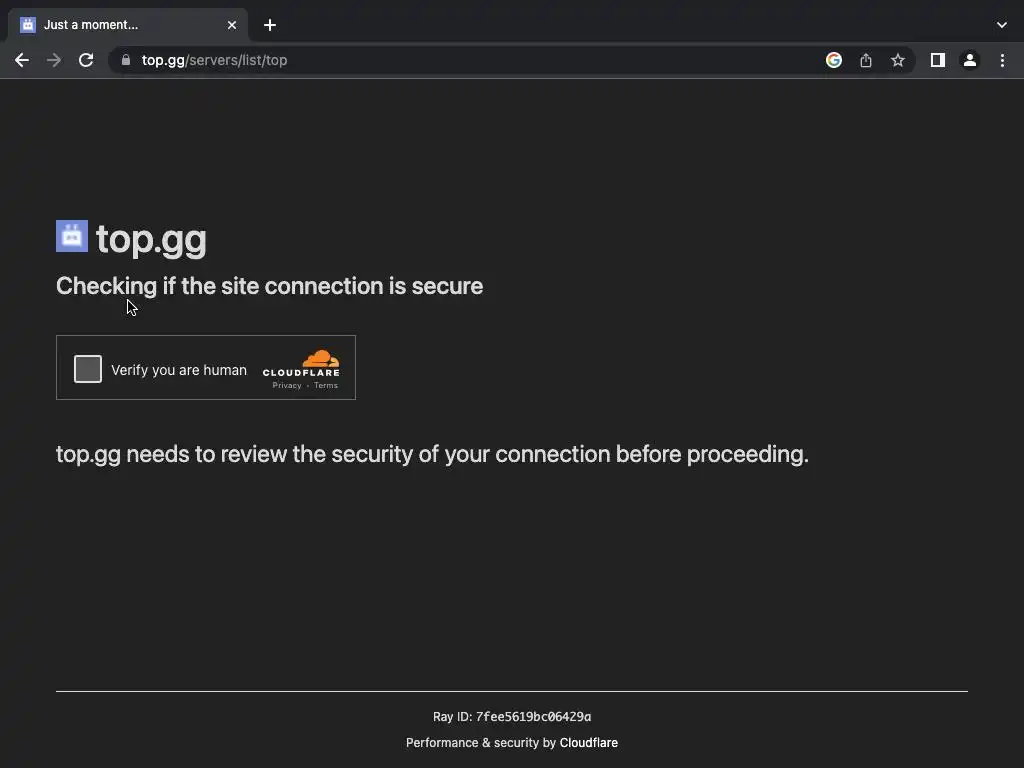Bookmark this page with the star icon
The width and height of the screenshot is (1024, 768).
click(x=898, y=60)
